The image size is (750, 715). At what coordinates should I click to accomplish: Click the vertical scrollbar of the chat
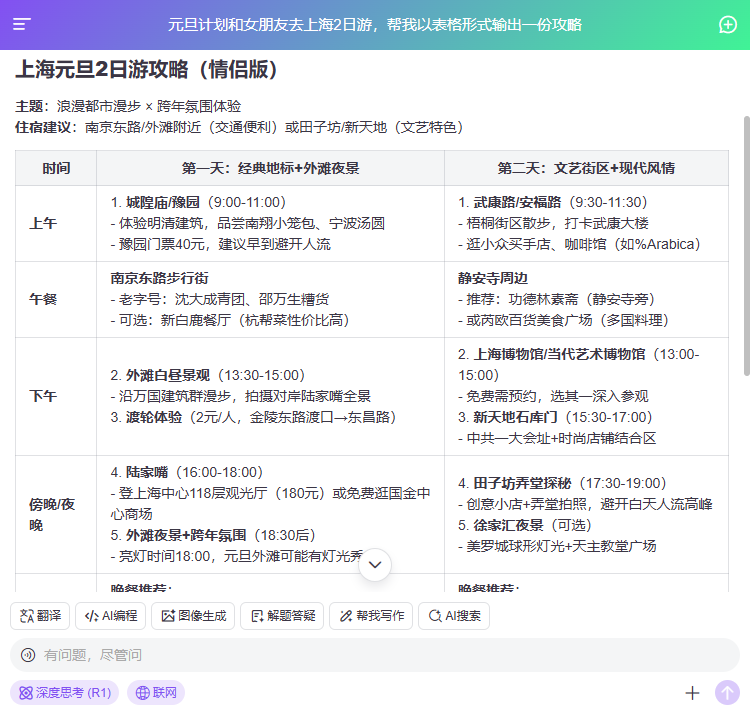(x=746, y=246)
